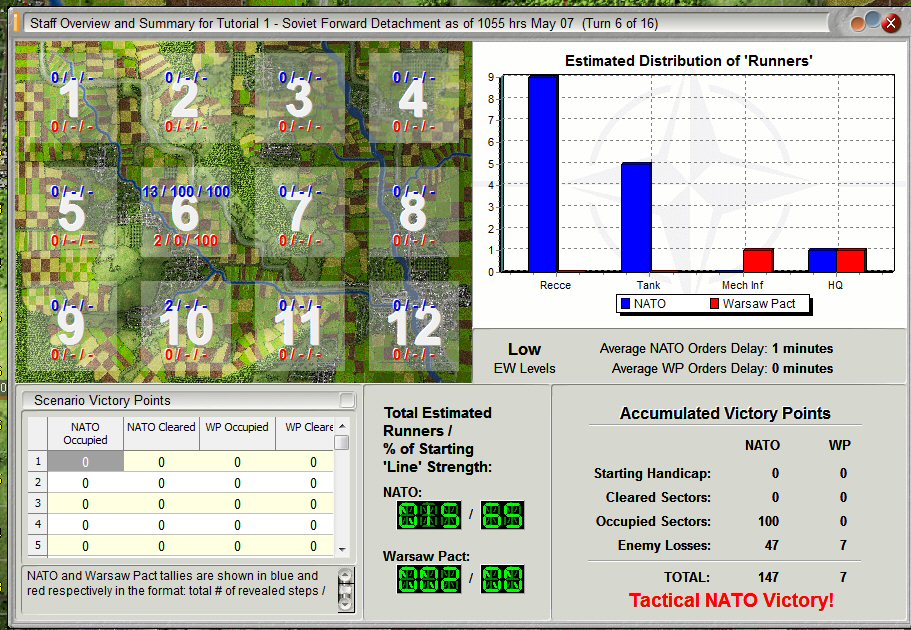Select sector 1 tile on the map
The height and width of the screenshot is (630, 911).
click(72, 99)
